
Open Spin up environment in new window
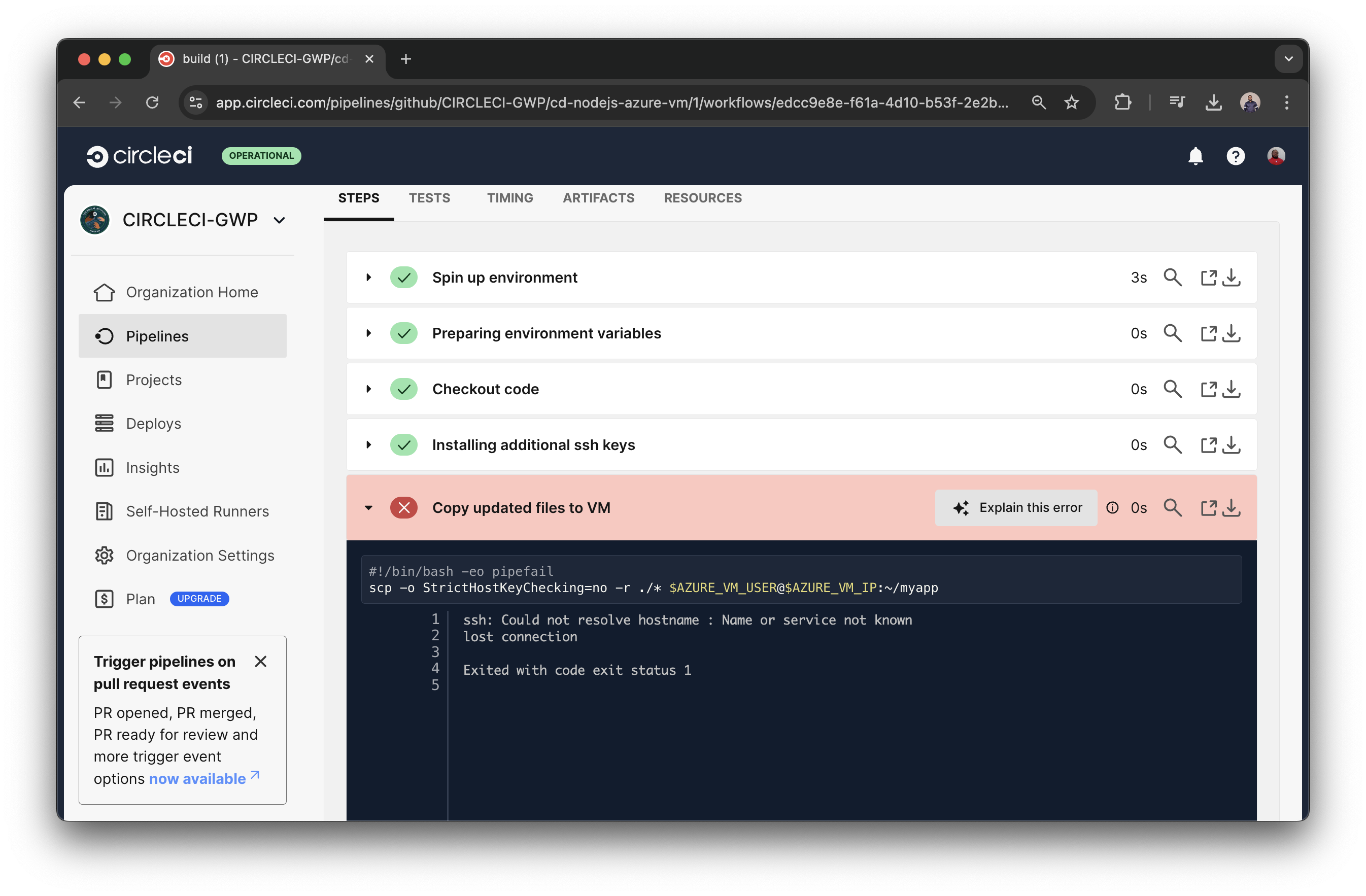pyautogui.click(x=1209, y=277)
